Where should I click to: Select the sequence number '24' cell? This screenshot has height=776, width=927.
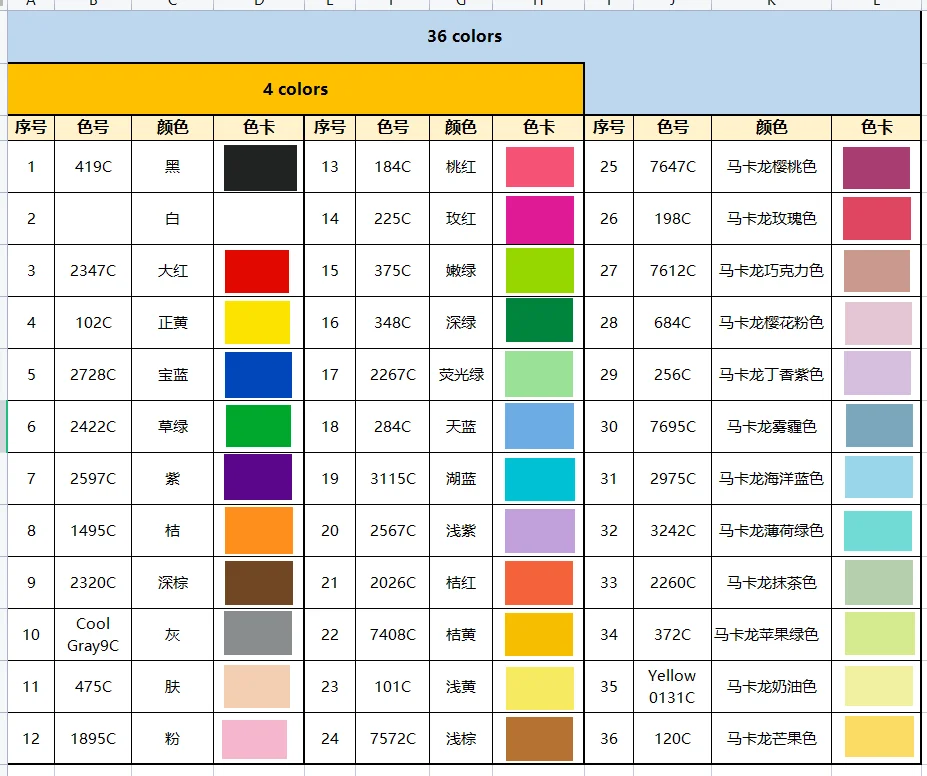point(330,739)
